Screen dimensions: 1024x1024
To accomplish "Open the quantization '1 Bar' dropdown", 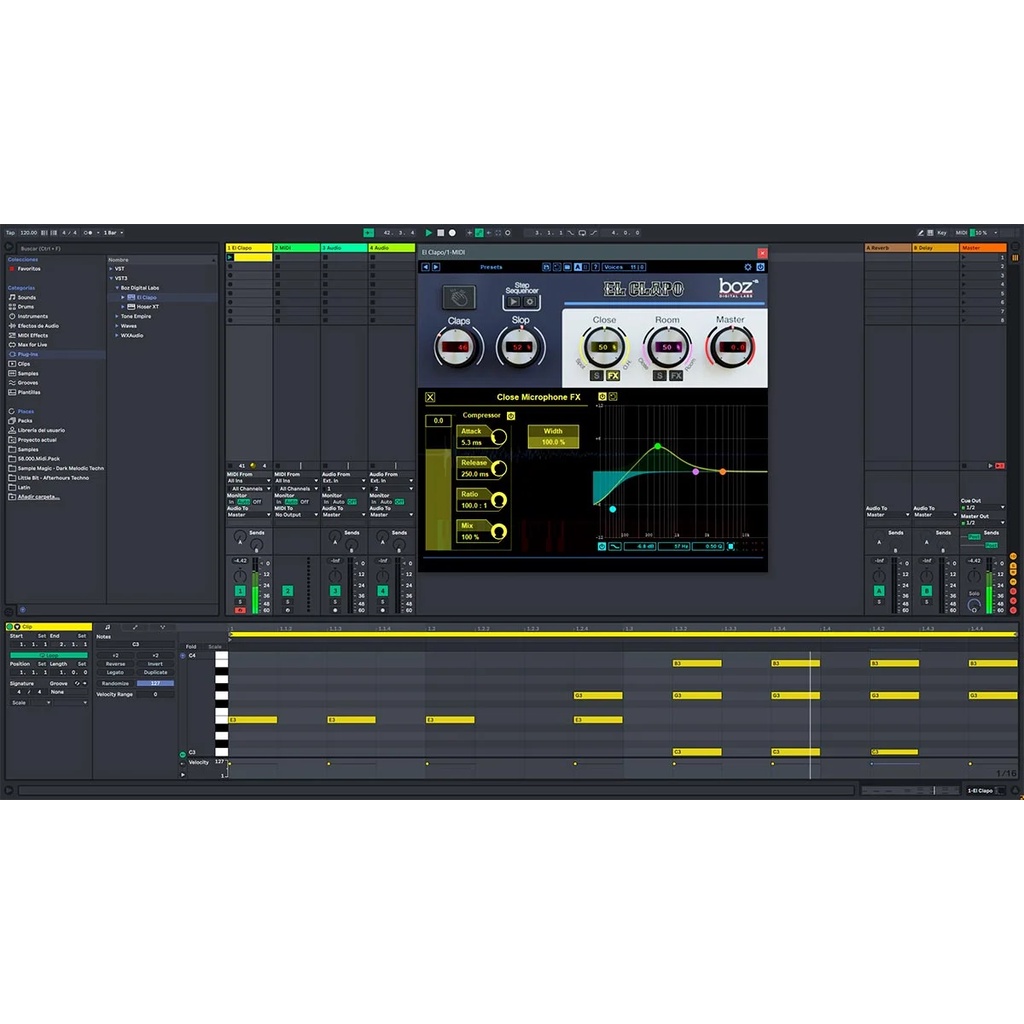I will [111, 233].
